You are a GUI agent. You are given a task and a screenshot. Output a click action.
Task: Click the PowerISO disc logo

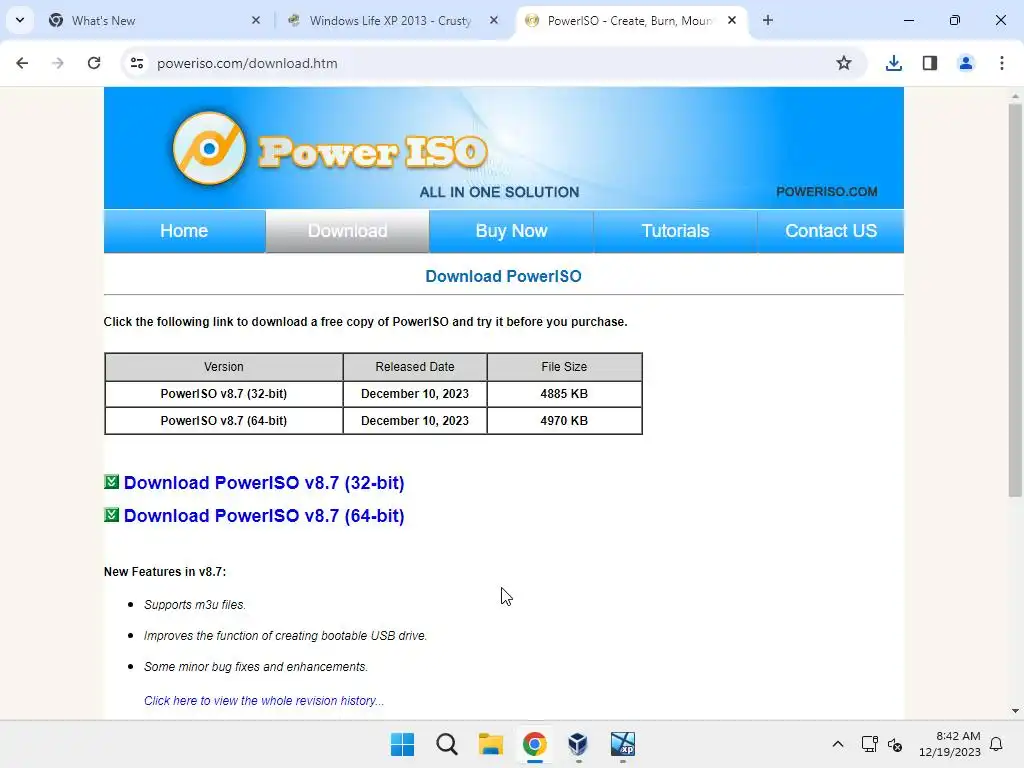click(209, 148)
